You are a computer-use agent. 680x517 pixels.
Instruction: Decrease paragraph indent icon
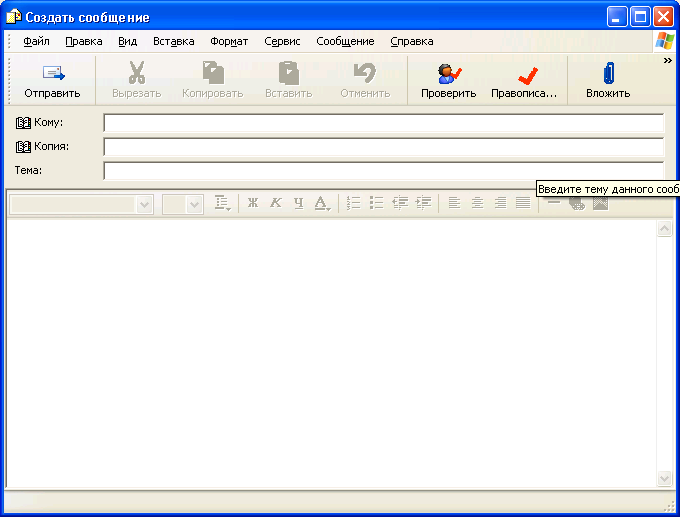click(x=400, y=203)
